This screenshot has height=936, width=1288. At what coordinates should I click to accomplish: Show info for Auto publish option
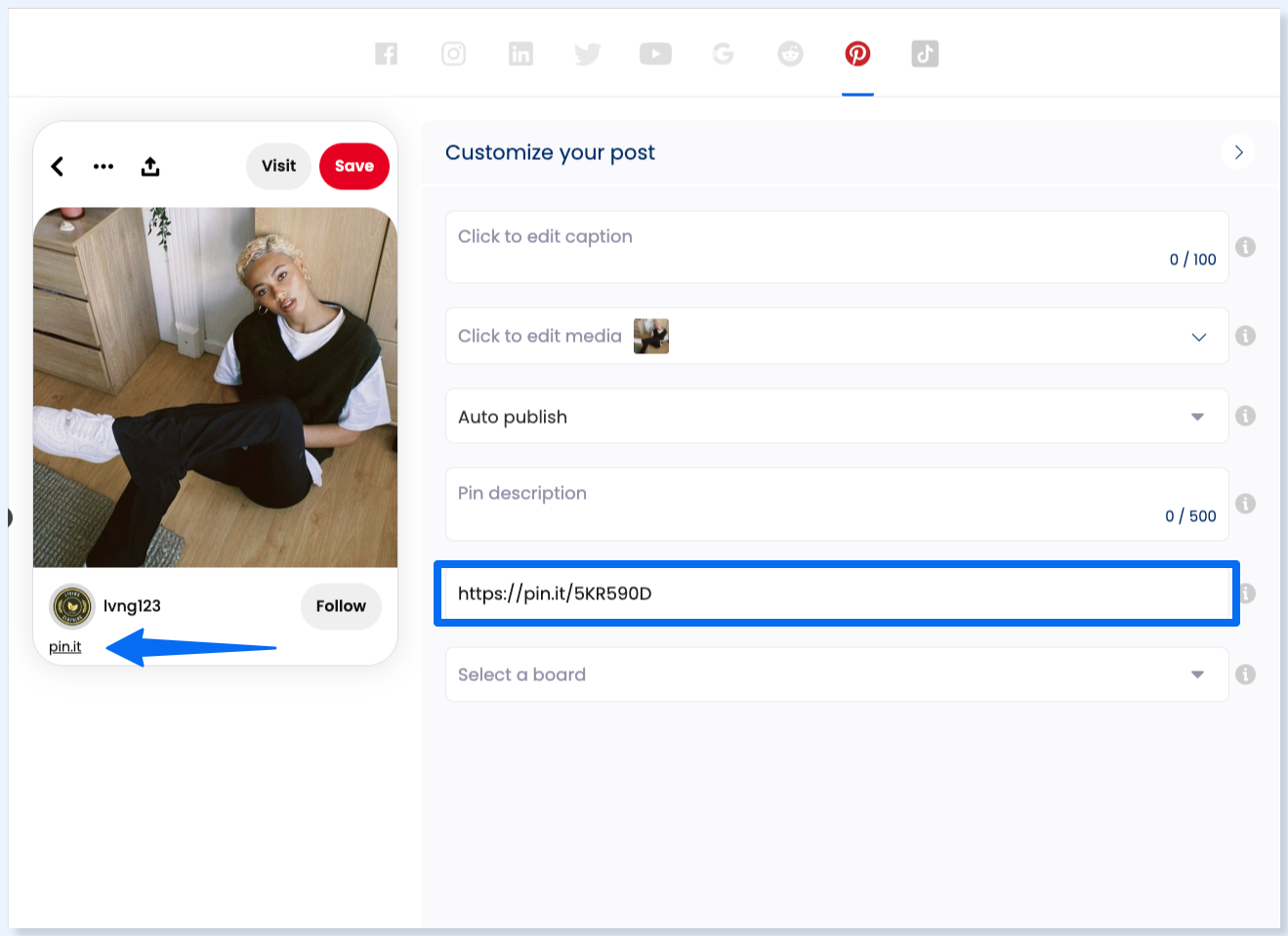(x=1245, y=416)
